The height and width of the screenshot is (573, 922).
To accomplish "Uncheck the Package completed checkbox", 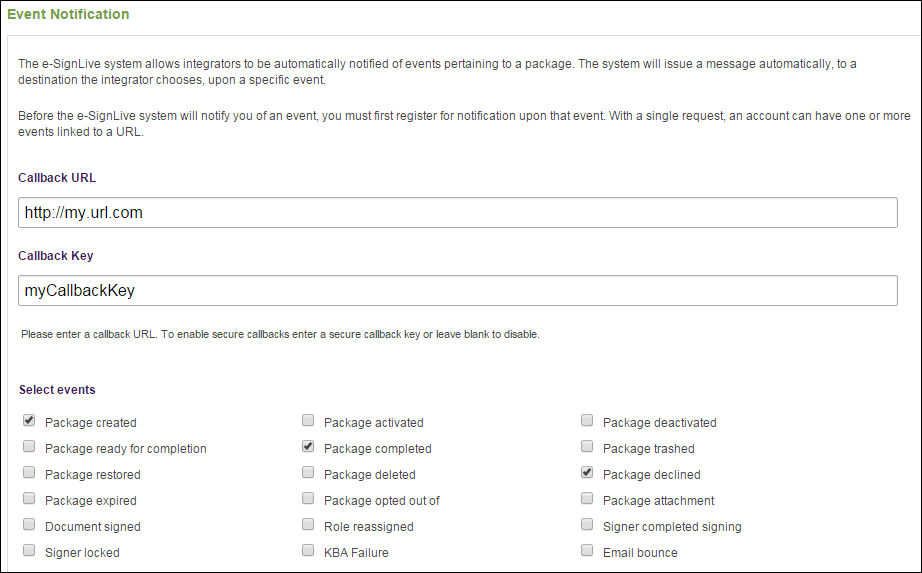I will pyautogui.click(x=308, y=447).
